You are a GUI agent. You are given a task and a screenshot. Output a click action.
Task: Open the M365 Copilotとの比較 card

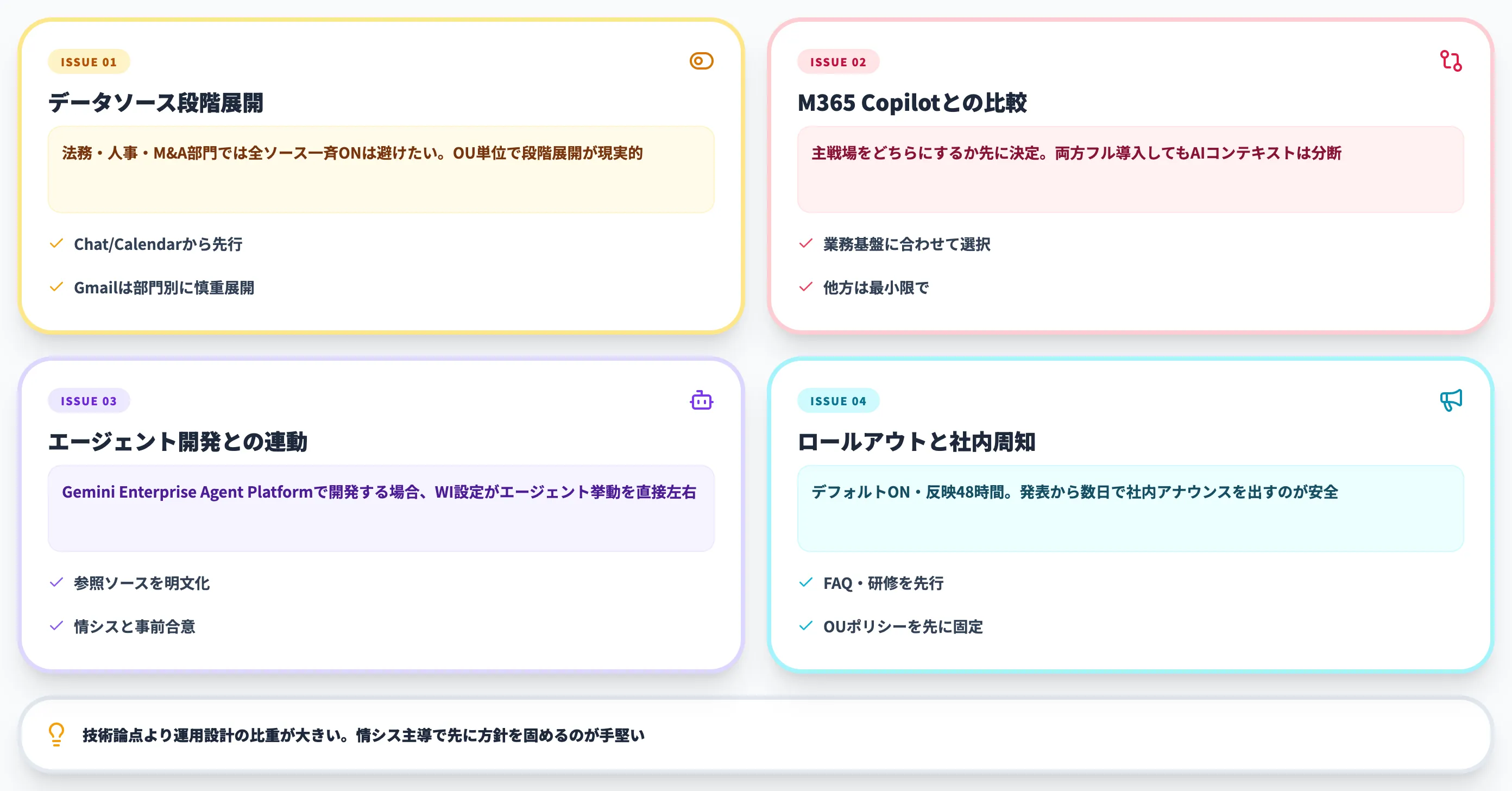[x=913, y=102]
